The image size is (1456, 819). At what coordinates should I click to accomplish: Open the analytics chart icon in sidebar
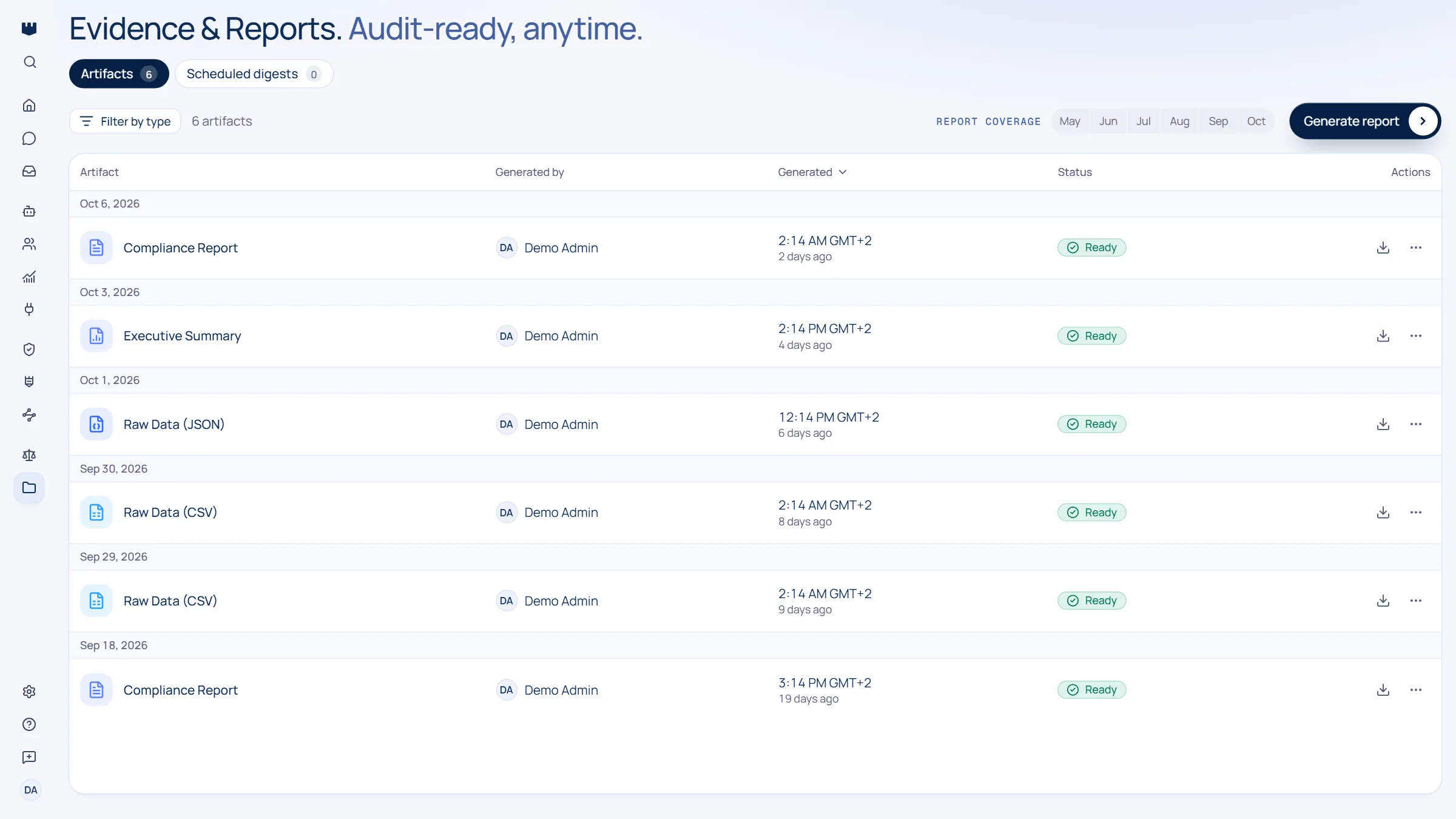click(x=29, y=277)
